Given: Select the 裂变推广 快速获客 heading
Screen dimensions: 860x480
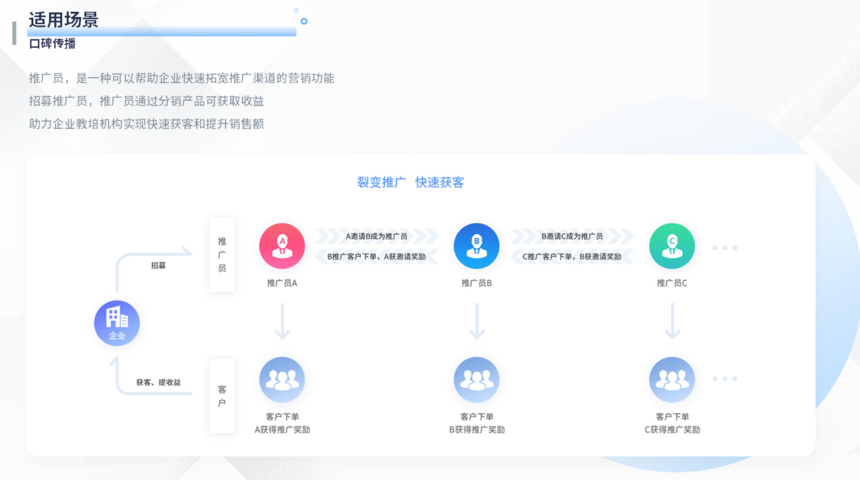Looking at the screenshot, I should click(410, 182).
